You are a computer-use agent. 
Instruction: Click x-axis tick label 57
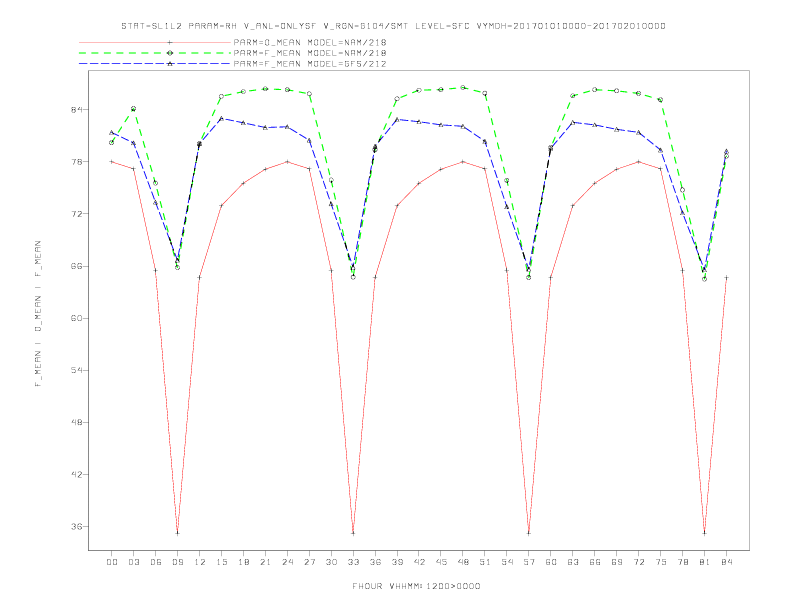(x=529, y=562)
